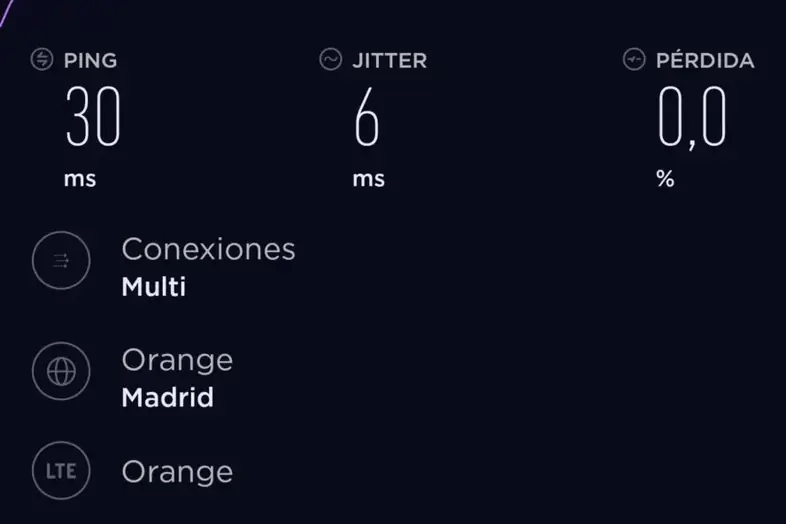Image resolution: width=786 pixels, height=524 pixels.
Task: Click the PING label
Action: click(x=90, y=61)
